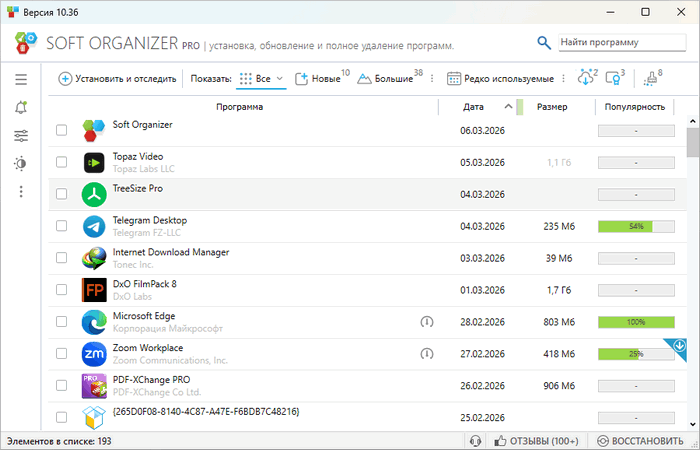Open settings sliders icon in sidebar
This screenshot has height=450, width=700.
[x=21, y=136]
